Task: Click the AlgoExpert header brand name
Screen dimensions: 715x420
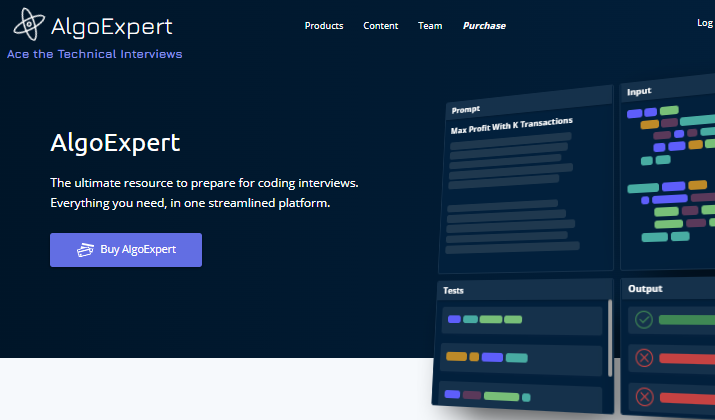Action: tap(112, 26)
